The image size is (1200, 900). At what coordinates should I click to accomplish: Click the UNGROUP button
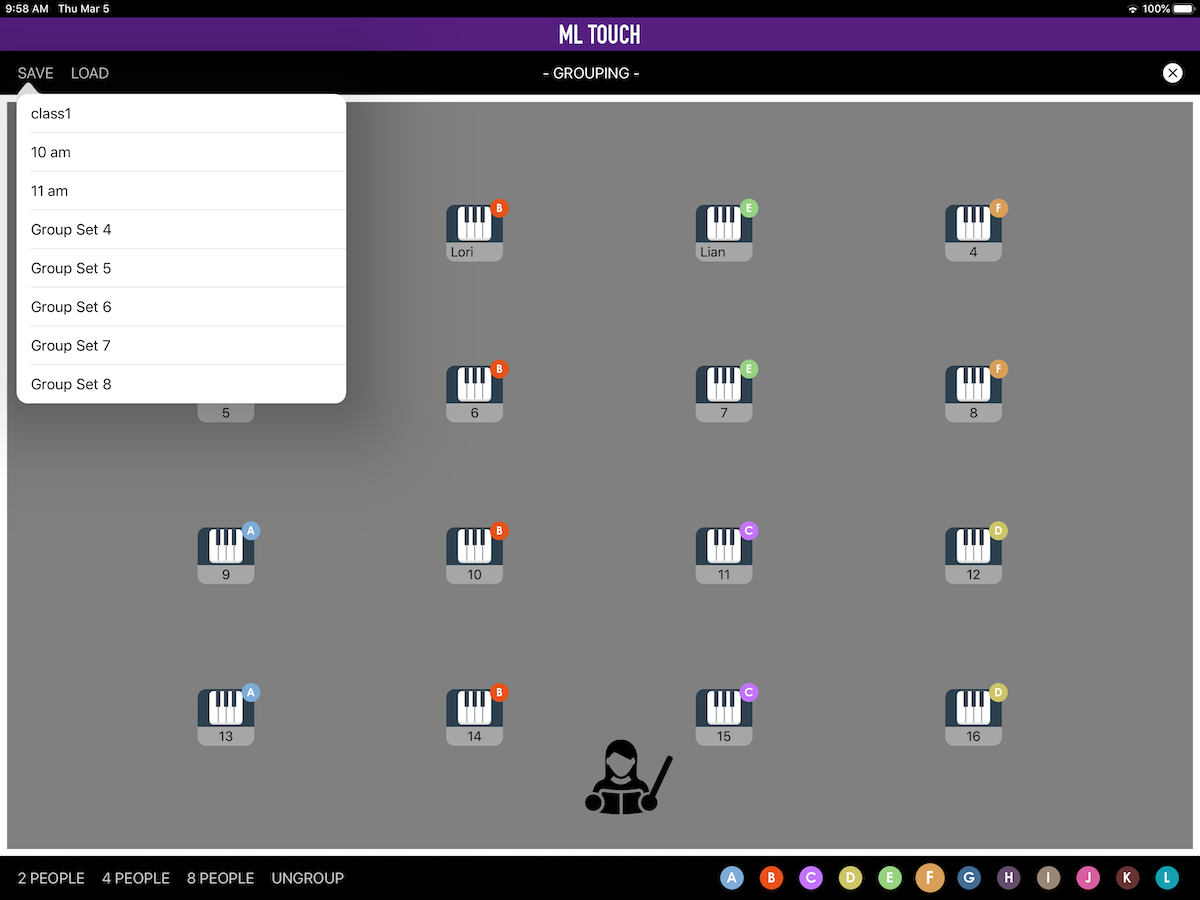click(308, 878)
